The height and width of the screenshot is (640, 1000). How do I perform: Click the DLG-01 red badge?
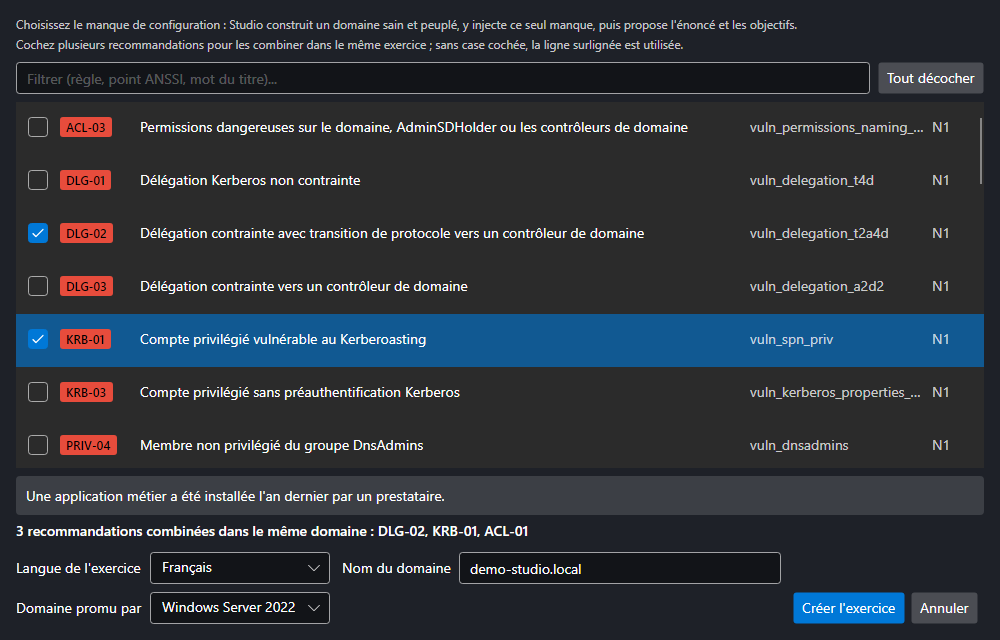[86, 180]
